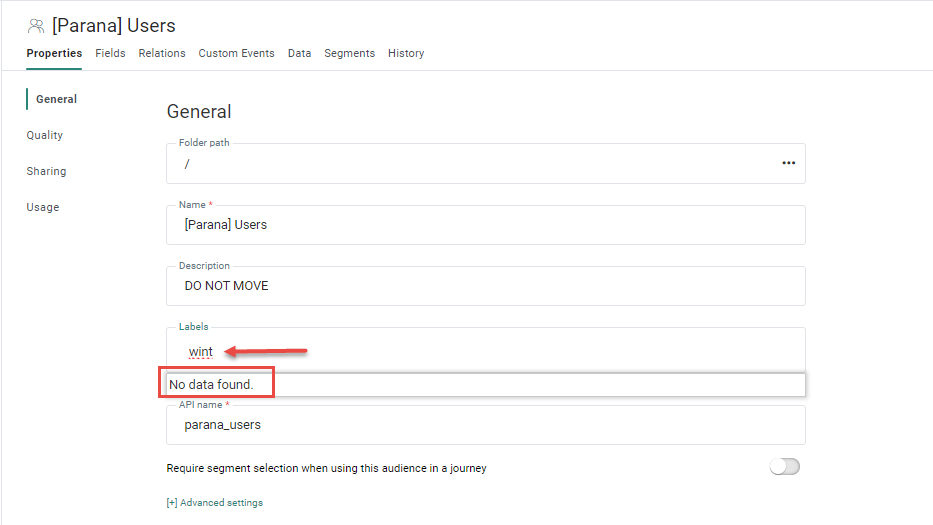
Task: Go to the Custom Events tab
Action: click(x=236, y=53)
